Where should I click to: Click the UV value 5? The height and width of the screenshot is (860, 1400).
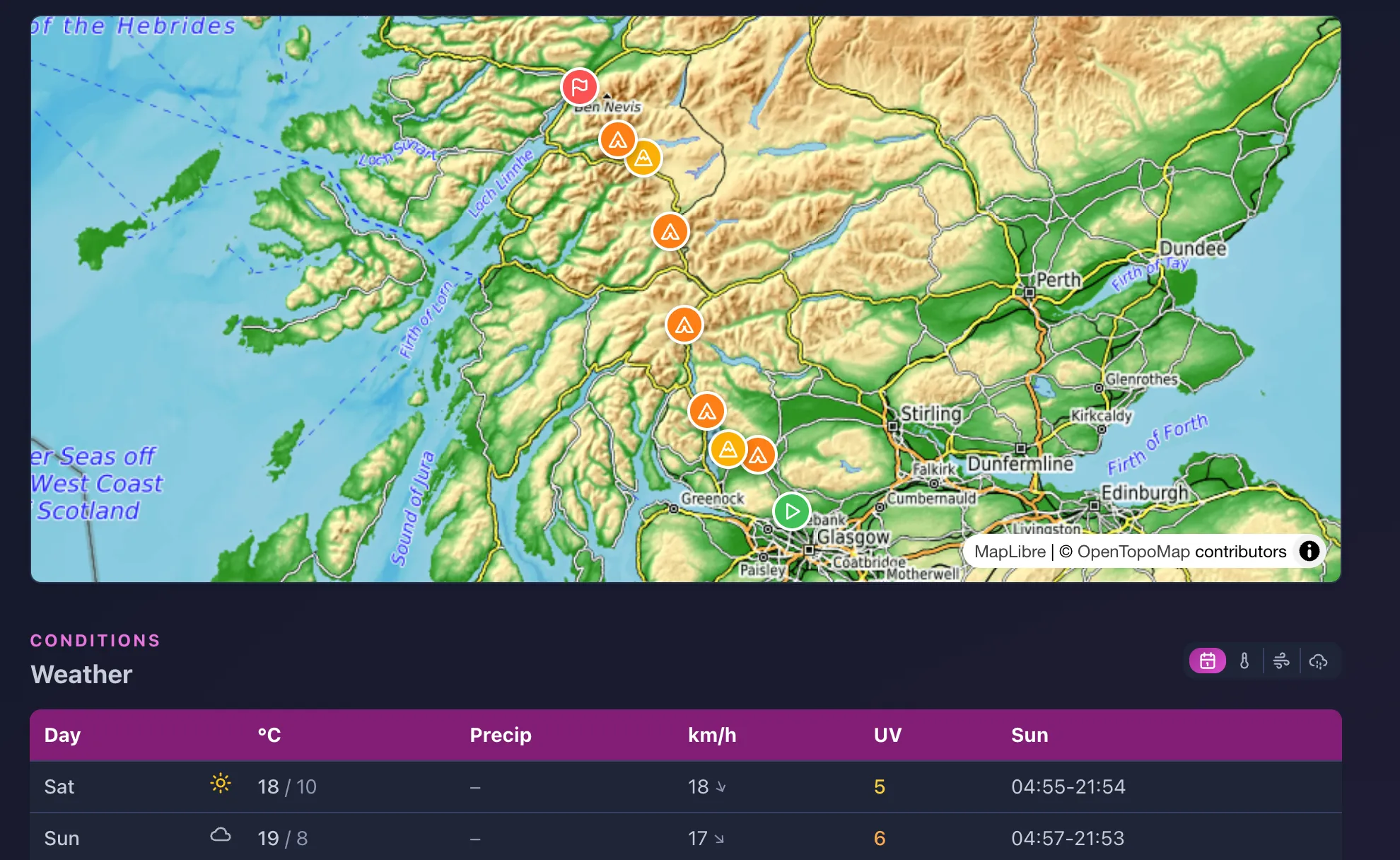pyautogui.click(x=880, y=786)
